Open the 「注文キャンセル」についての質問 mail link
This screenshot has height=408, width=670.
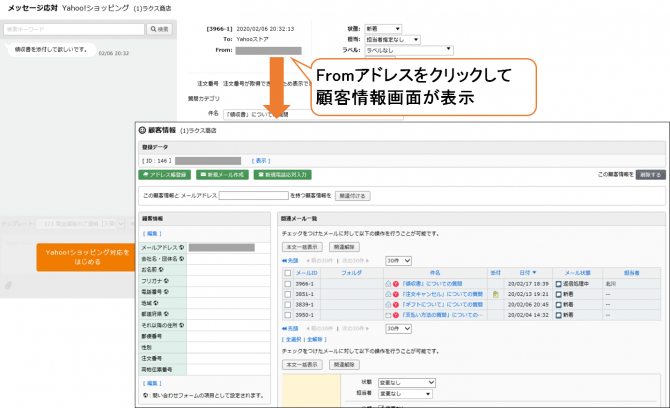click(442, 294)
